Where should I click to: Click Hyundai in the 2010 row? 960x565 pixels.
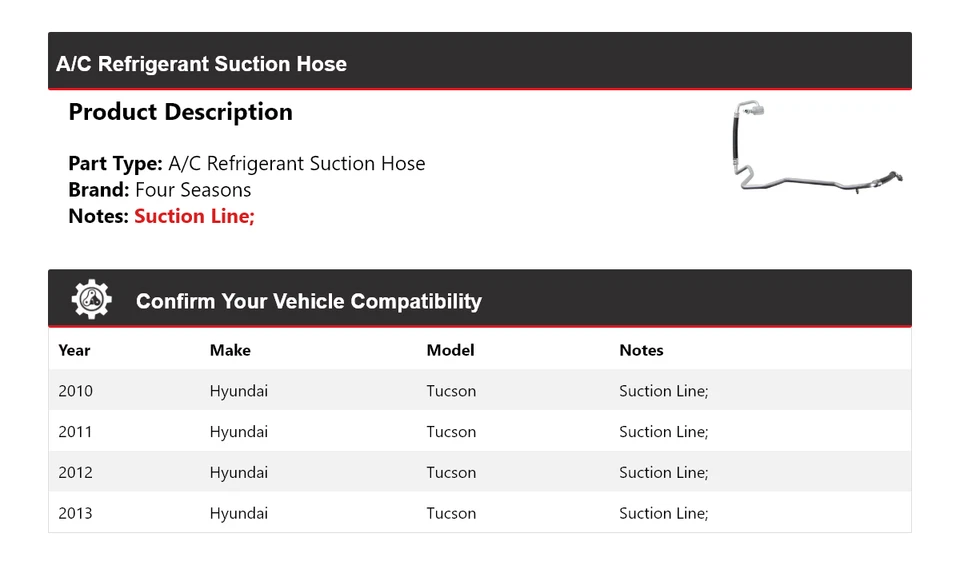pyautogui.click(x=239, y=391)
